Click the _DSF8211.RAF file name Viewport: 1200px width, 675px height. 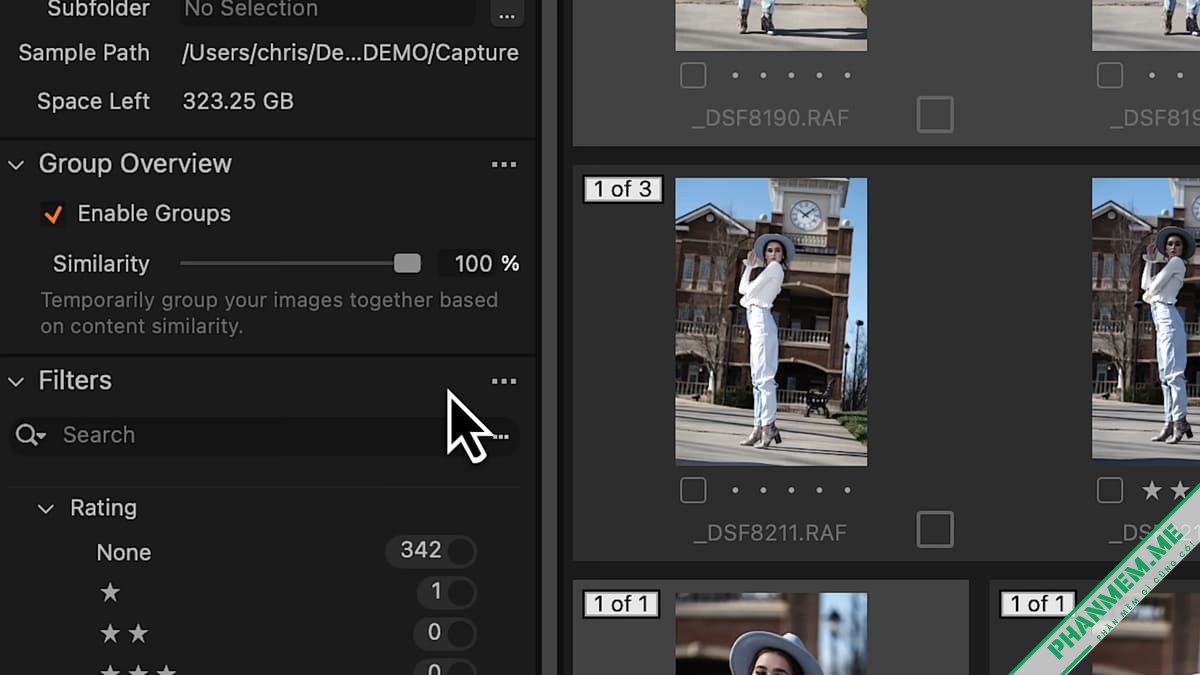coord(770,533)
